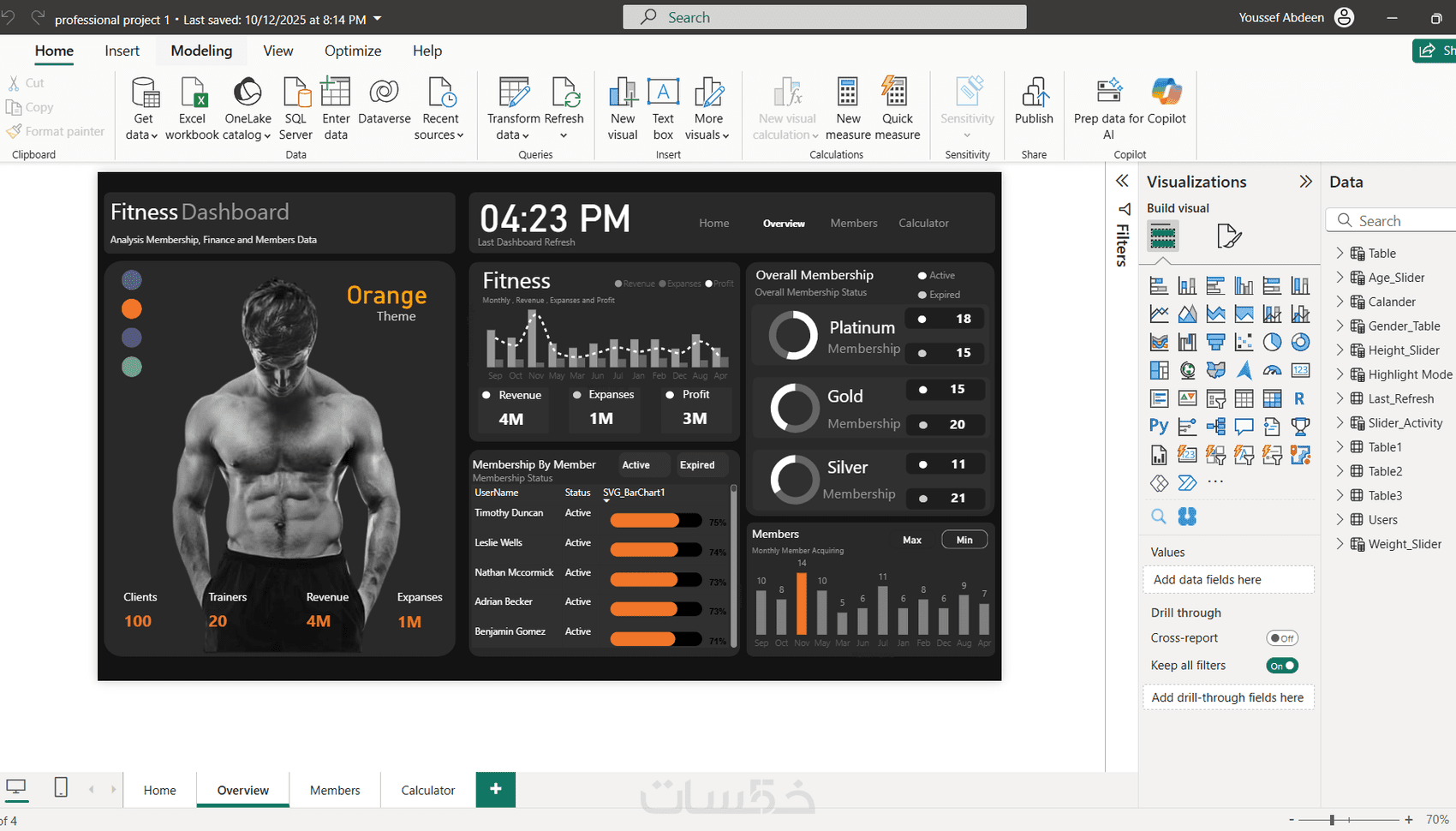Expand the Weight_Slider table
The width and height of the screenshot is (1456, 831).
tap(1340, 544)
